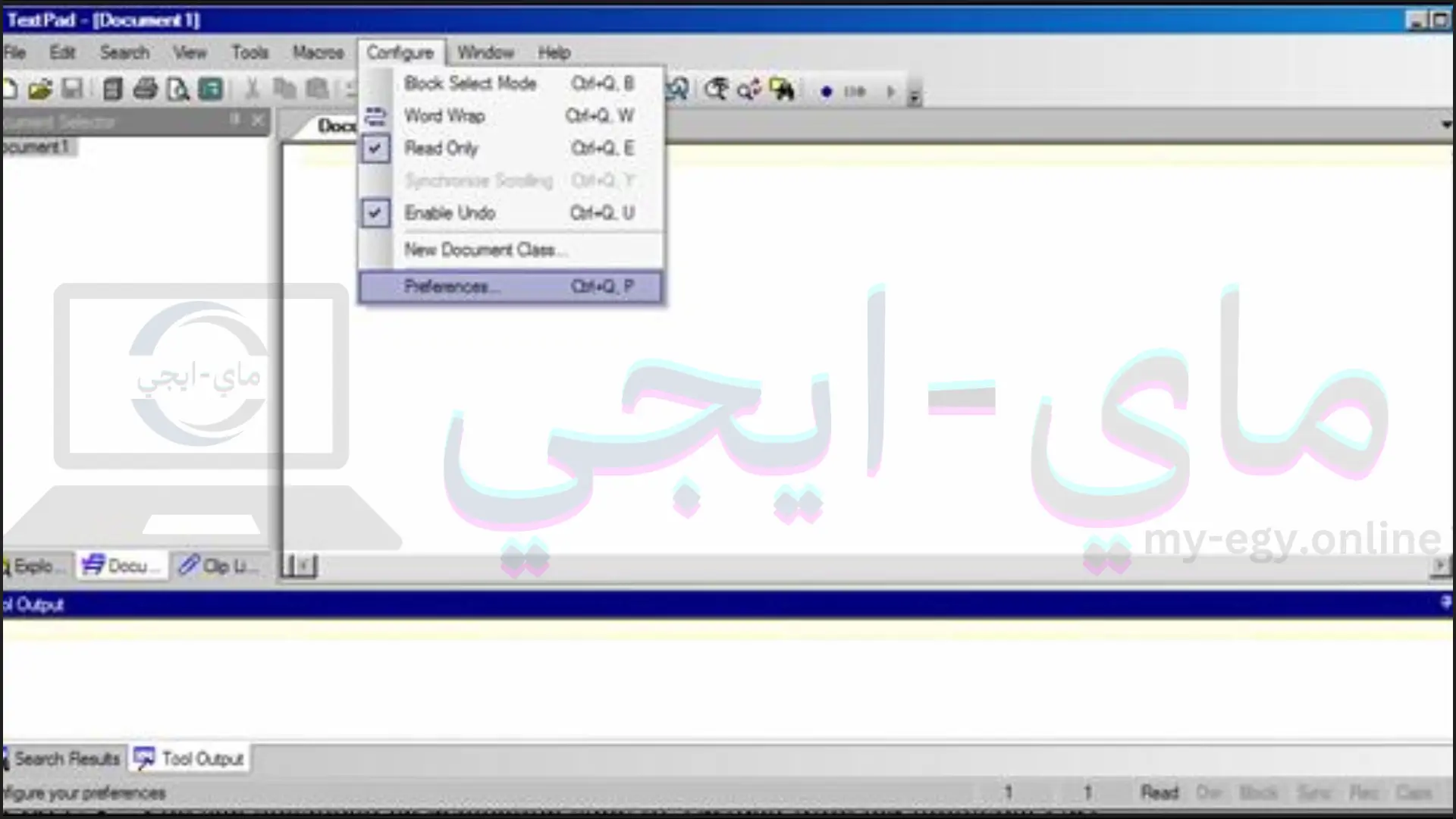1456x819 pixels.
Task: Click the record macro bullet icon
Action: pos(827,91)
